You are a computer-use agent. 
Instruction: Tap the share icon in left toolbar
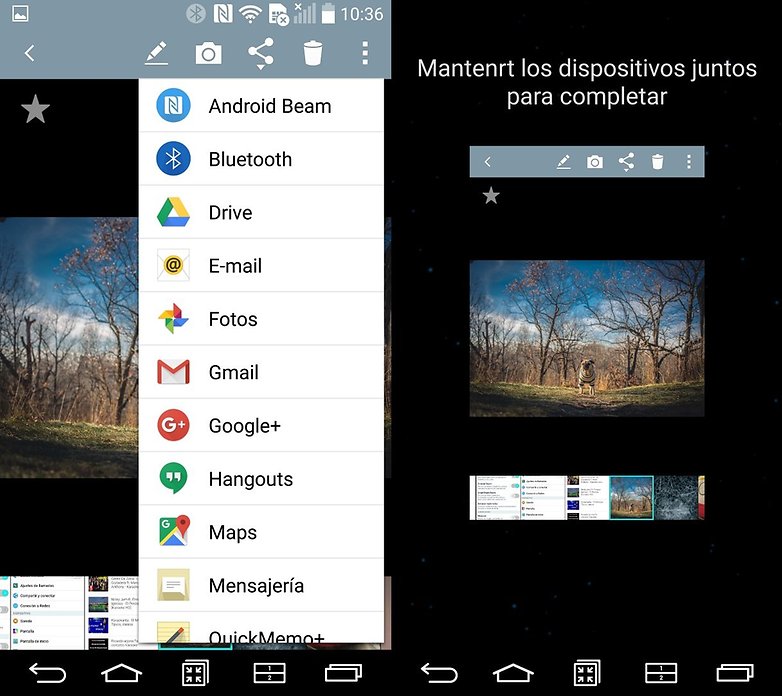click(x=261, y=53)
